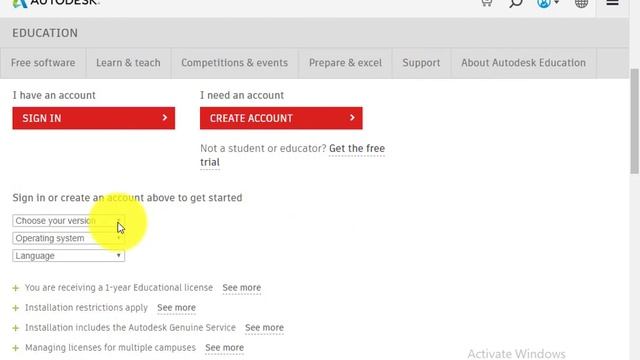This screenshot has height=360, width=640.
Task: Open the Support tab
Action: point(421,63)
